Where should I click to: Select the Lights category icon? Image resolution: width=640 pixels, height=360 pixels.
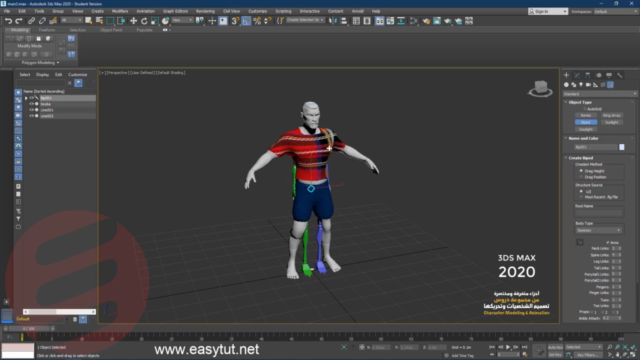click(x=581, y=85)
